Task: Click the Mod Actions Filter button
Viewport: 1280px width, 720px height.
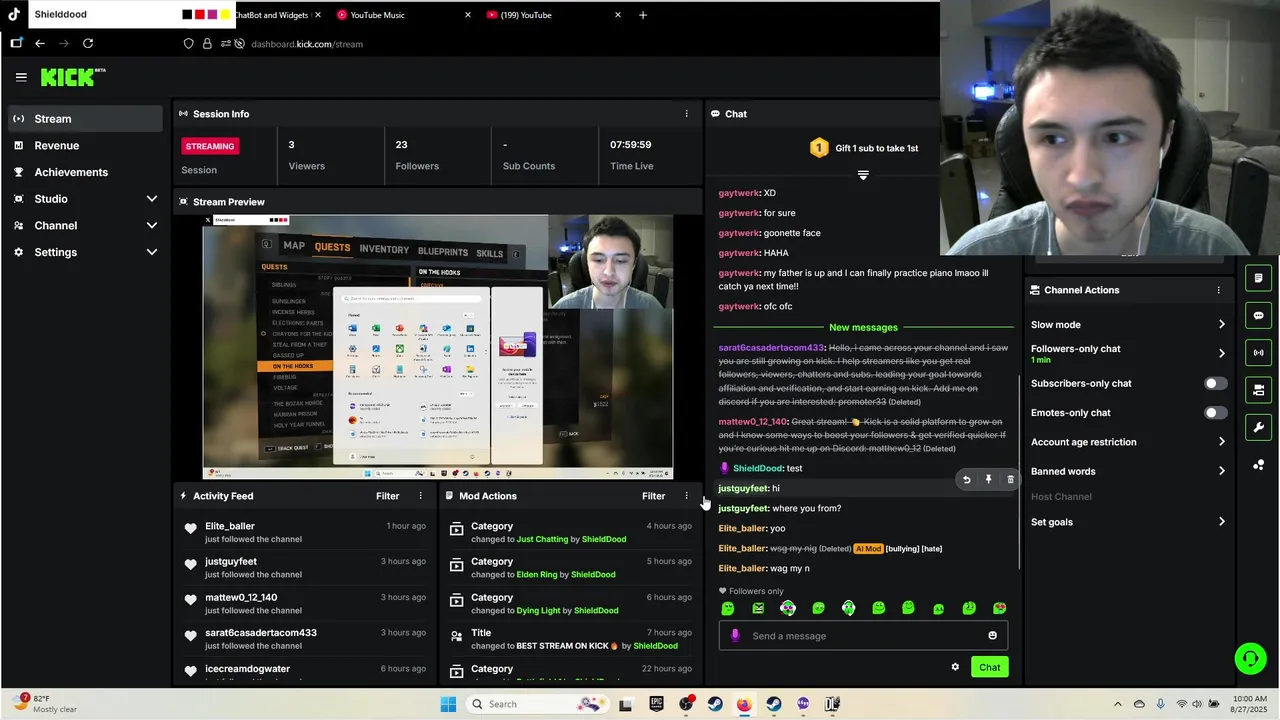Action: pos(653,496)
